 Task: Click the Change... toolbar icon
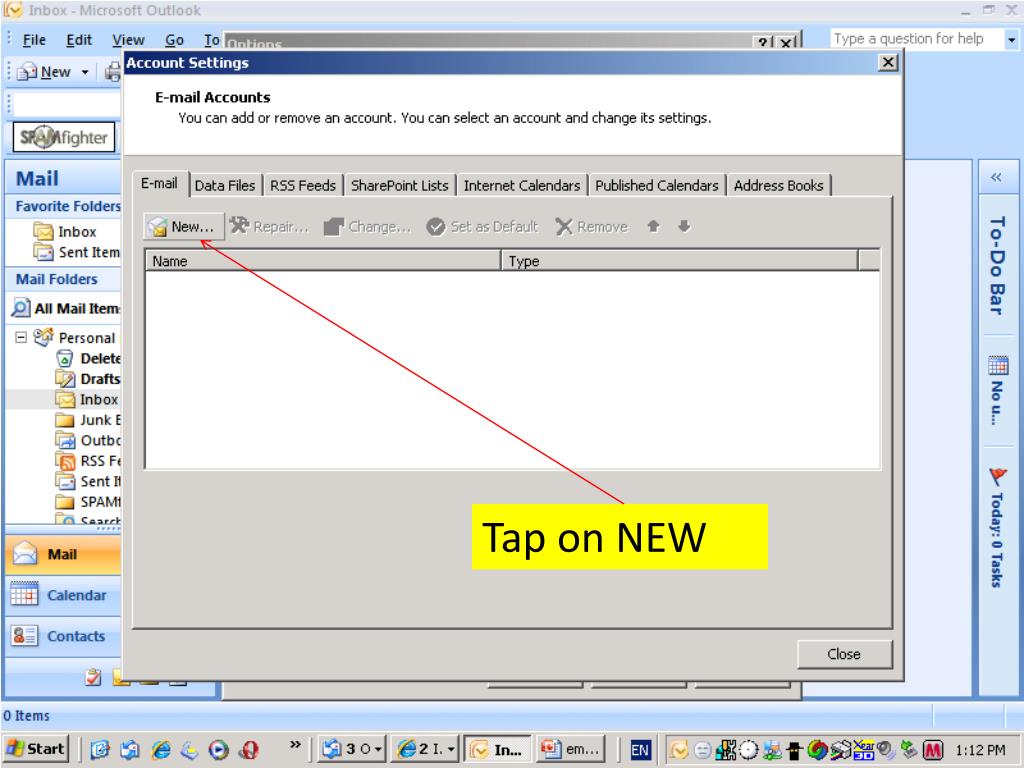[x=334, y=227]
